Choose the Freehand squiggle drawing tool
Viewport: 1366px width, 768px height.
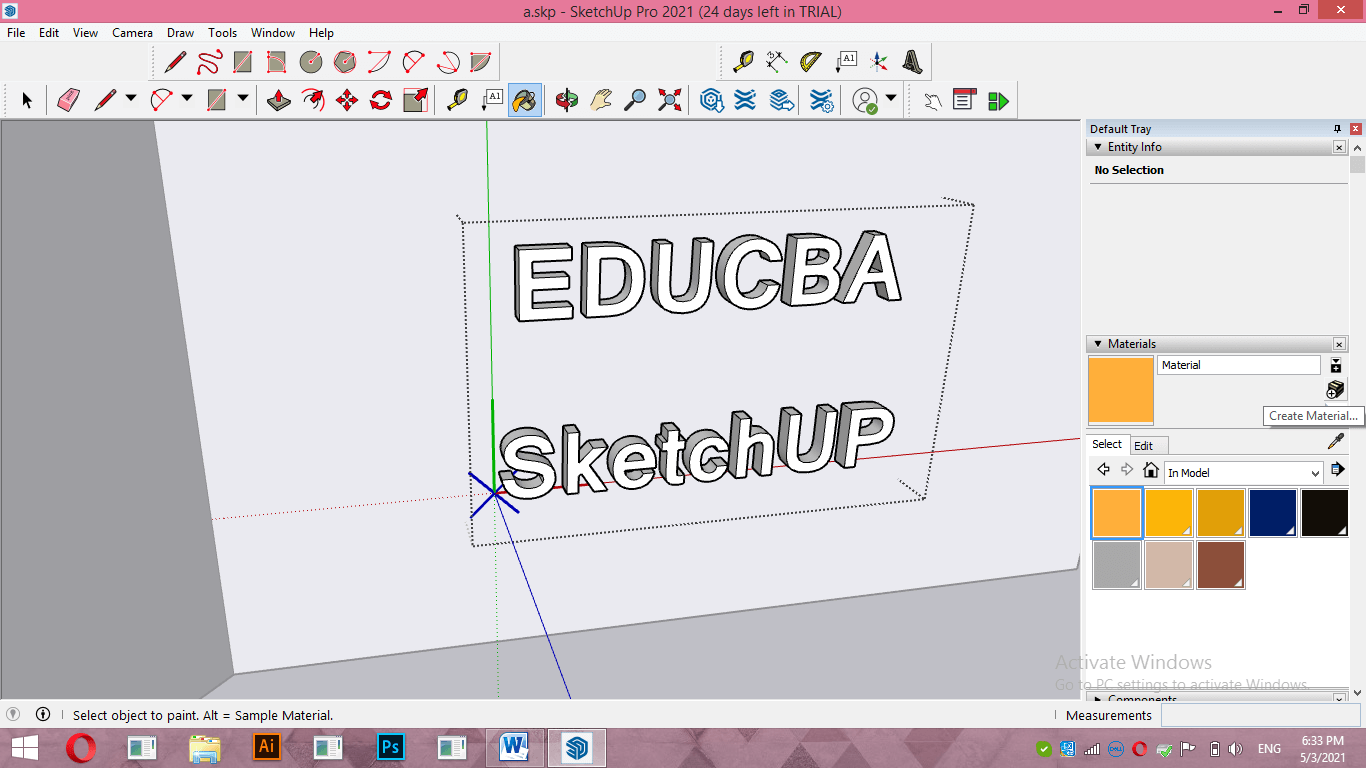[x=209, y=62]
